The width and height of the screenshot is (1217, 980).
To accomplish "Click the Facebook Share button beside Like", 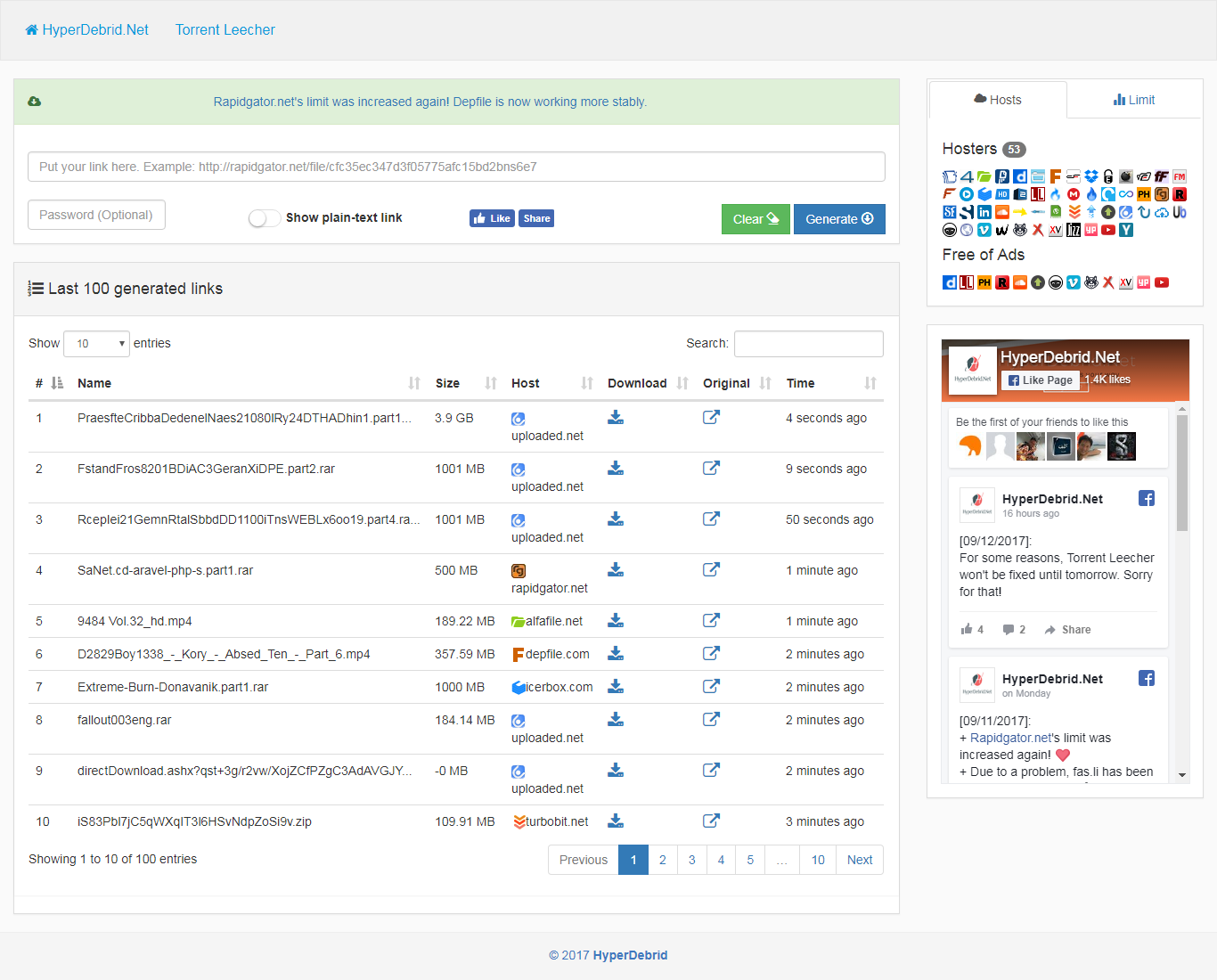I will 536,218.
